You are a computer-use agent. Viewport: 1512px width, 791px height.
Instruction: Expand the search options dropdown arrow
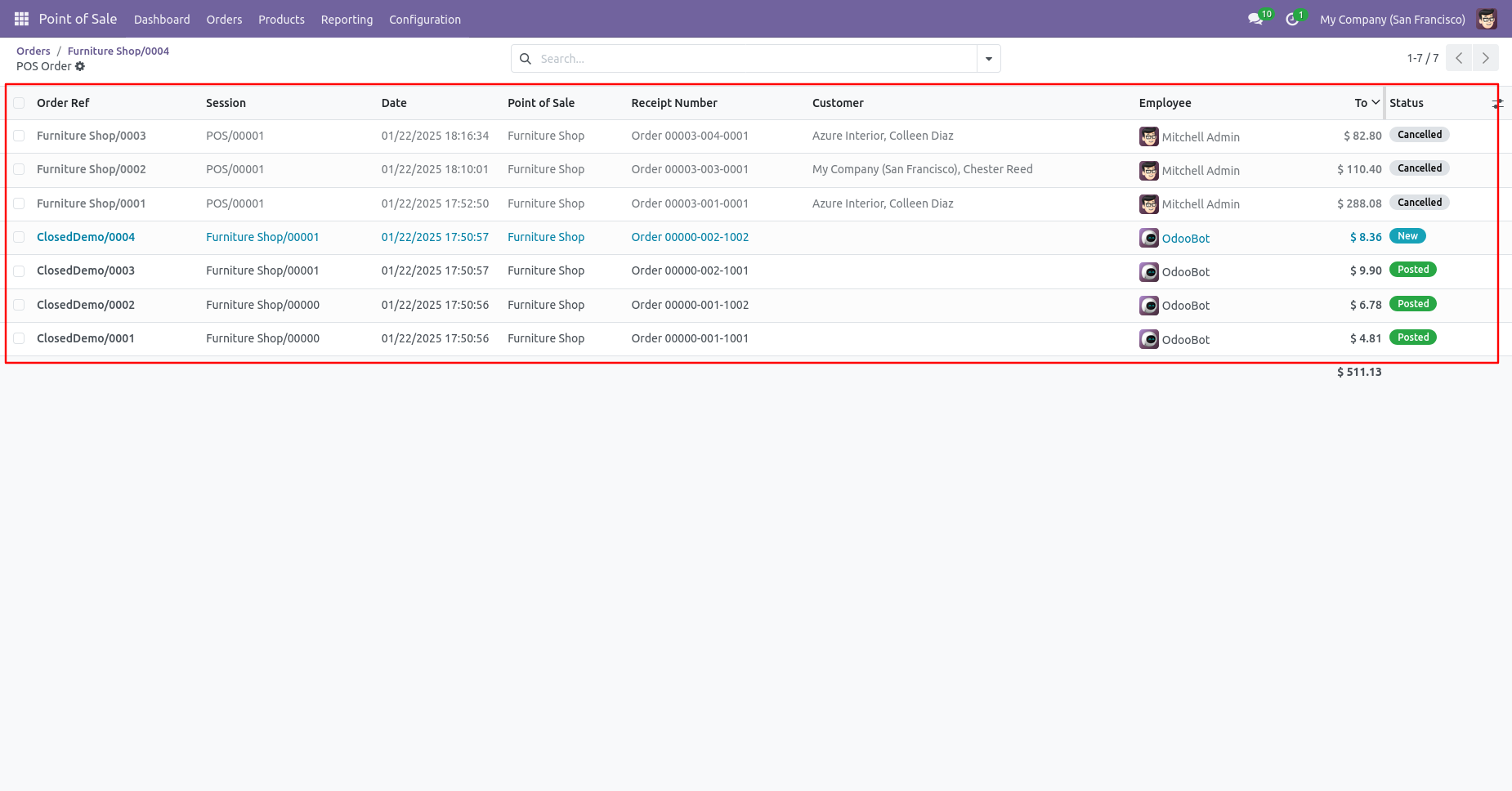989,59
